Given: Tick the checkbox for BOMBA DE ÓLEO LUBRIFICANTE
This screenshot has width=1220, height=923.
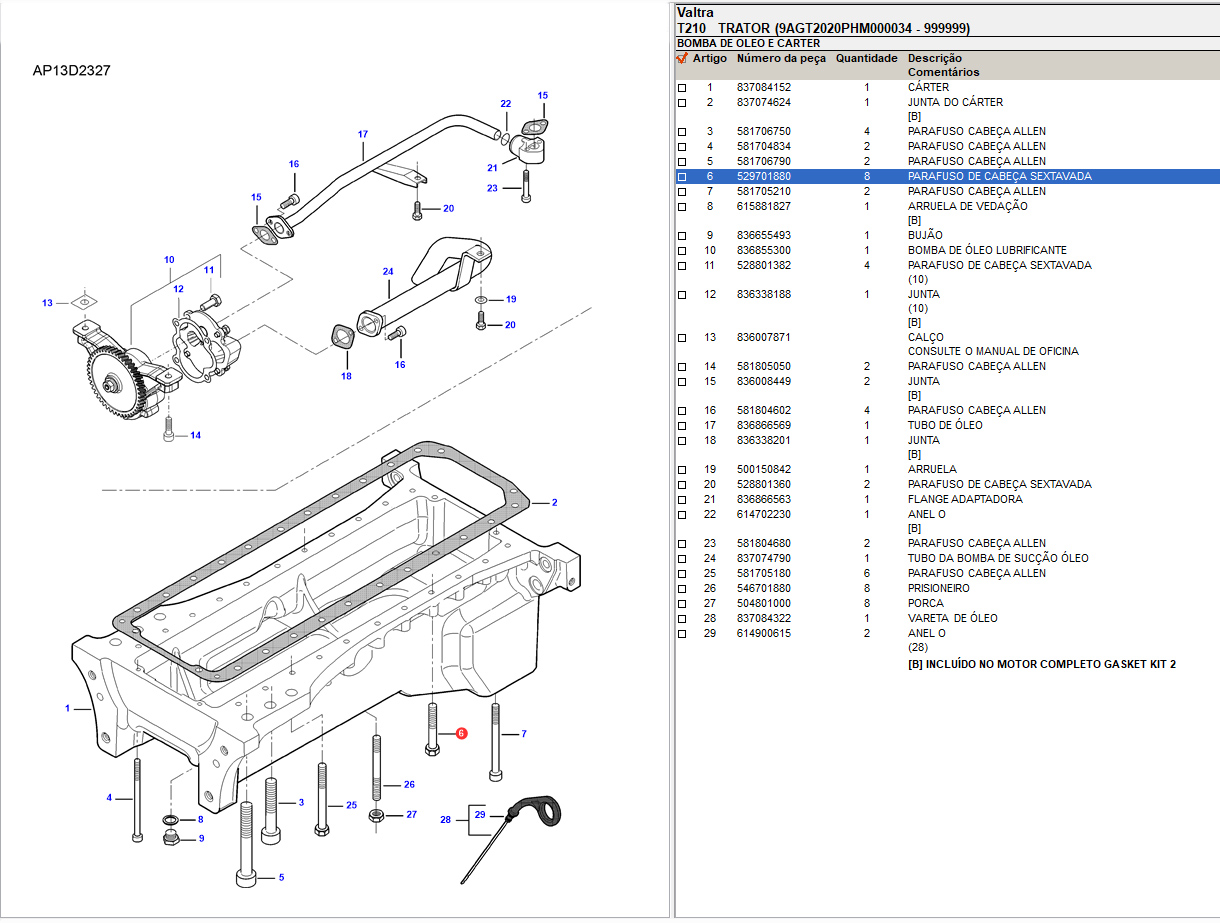Looking at the screenshot, I should click(x=682, y=251).
